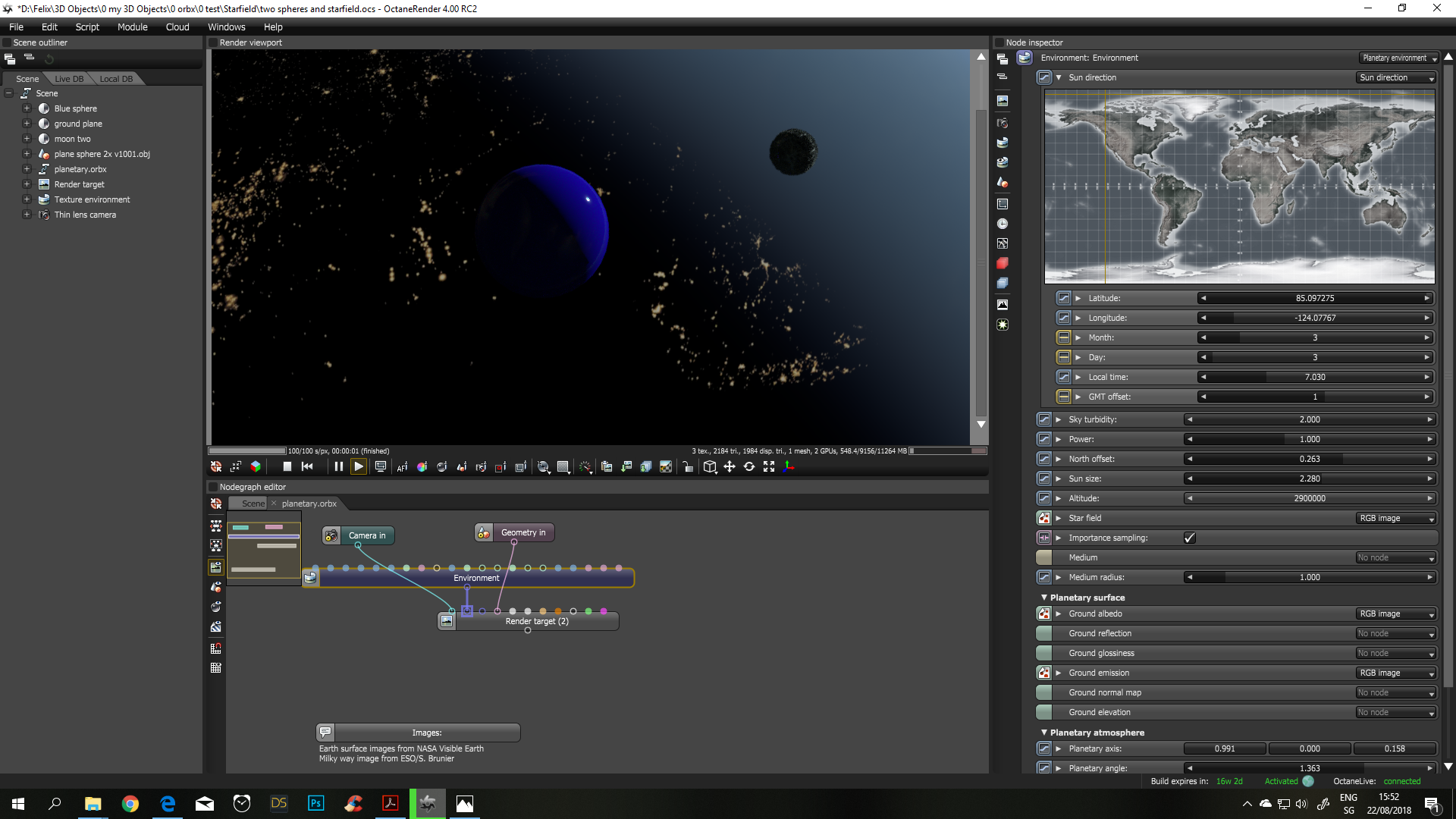Restart the render from the beginning
Image resolution: width=1456 pixels, height=819 pixels.
coord(307,467)
